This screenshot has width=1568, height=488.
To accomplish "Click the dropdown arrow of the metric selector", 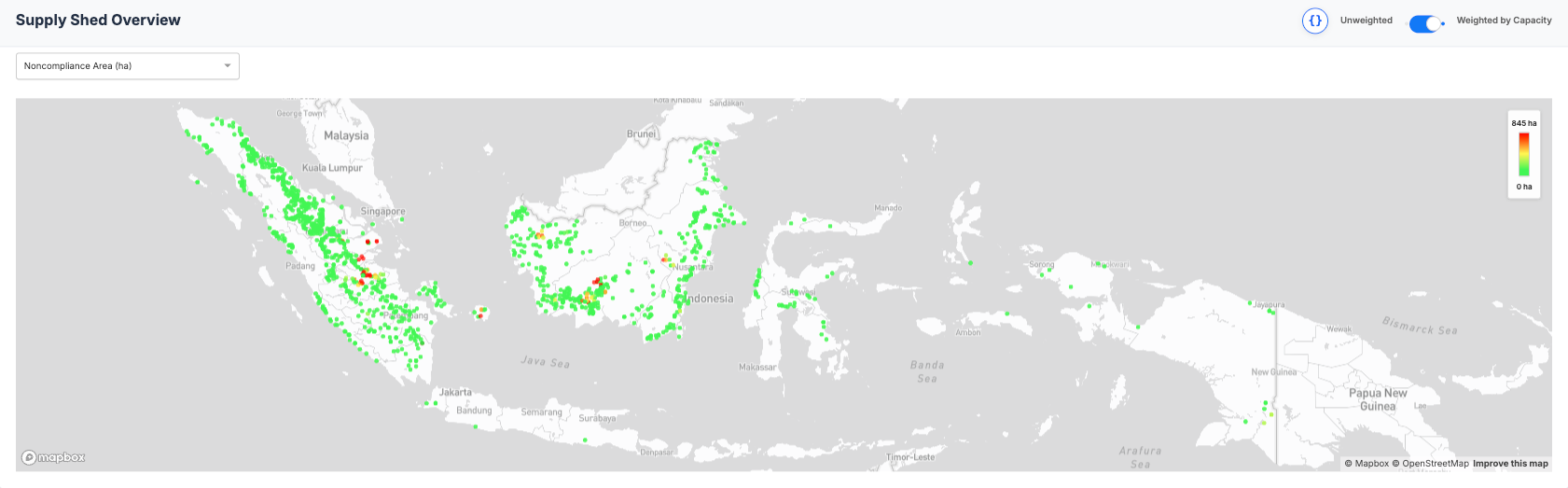I will (228, 66).
